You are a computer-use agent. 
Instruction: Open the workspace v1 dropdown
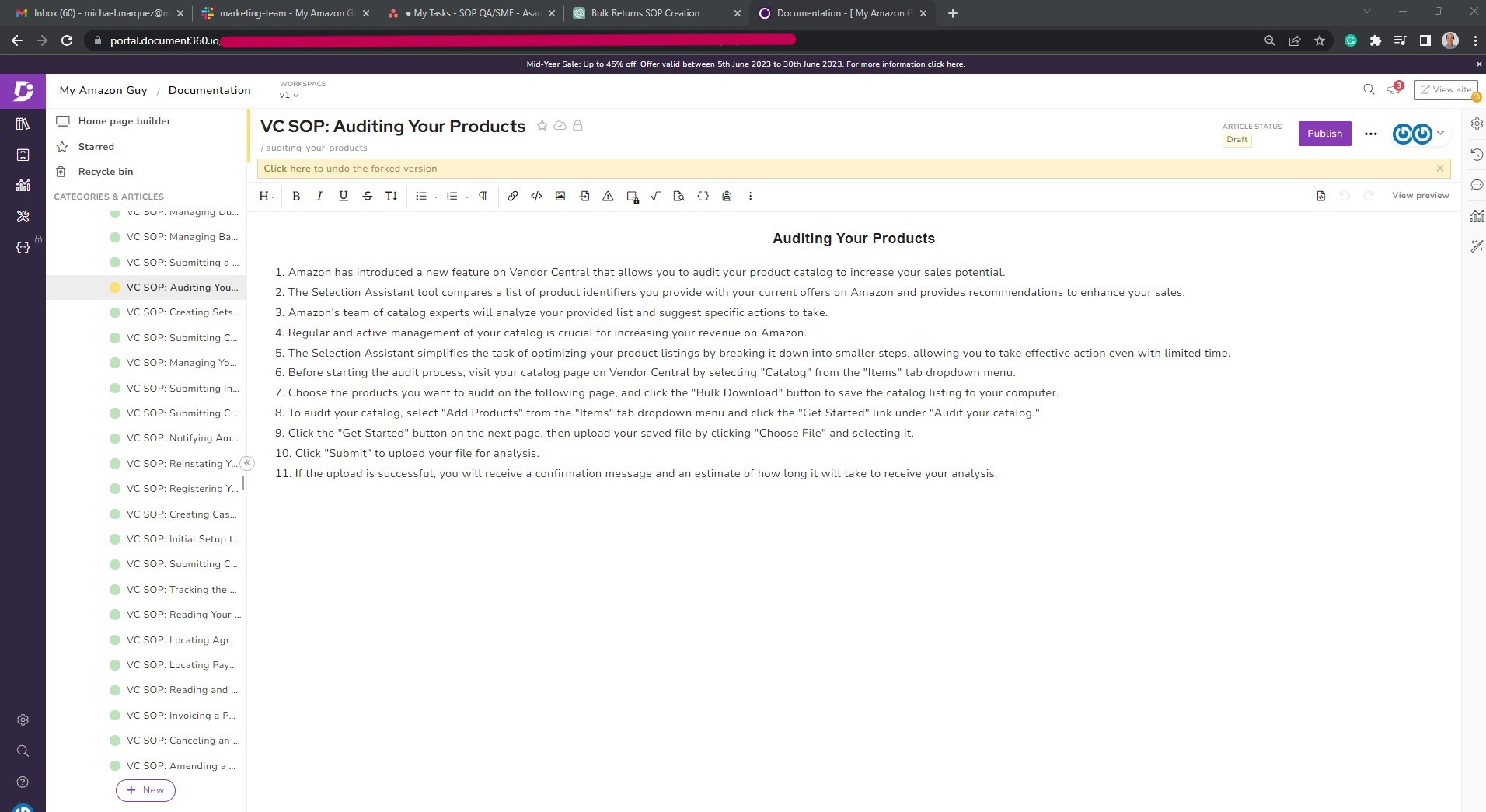click(x=289, y=96)
